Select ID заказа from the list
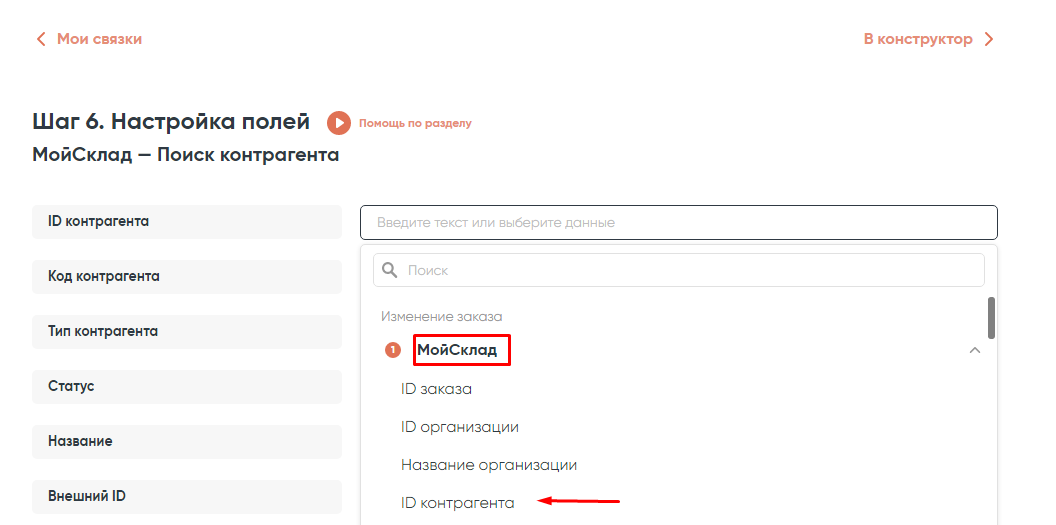The width and height of the screenshot is (1056, 525). (x=436, y=389)
